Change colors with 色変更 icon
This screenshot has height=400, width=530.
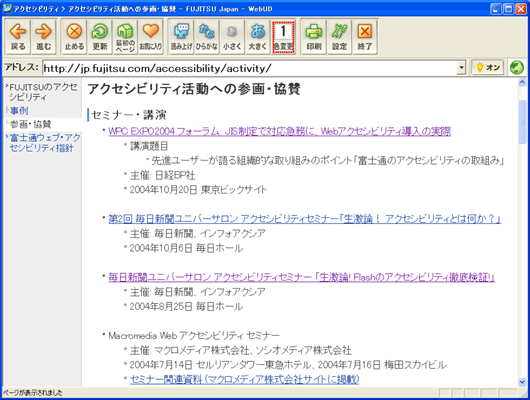283,37
